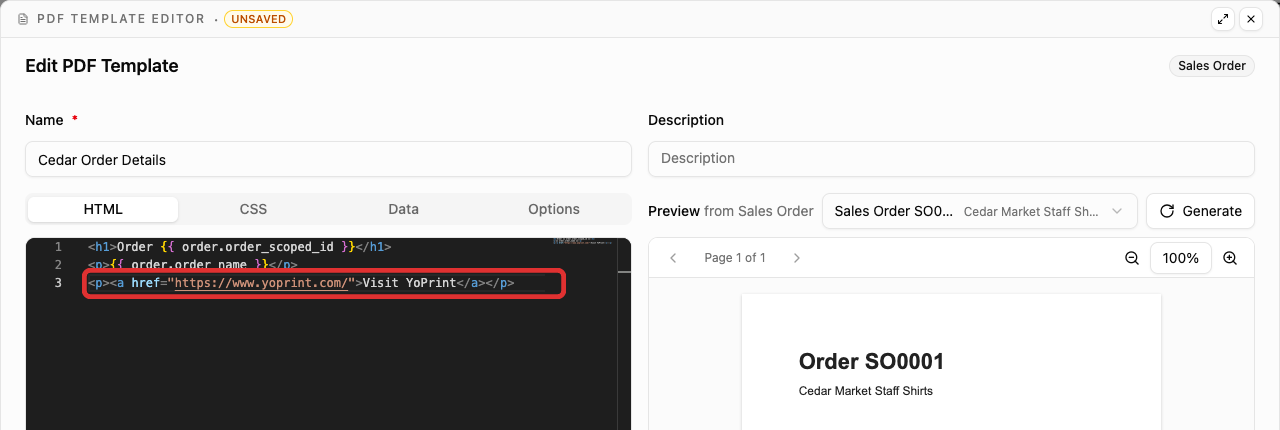Click the UNSAVED status badge
Image resolution: width=1280 pixels, height=430 pixels.
pos(259,19)
